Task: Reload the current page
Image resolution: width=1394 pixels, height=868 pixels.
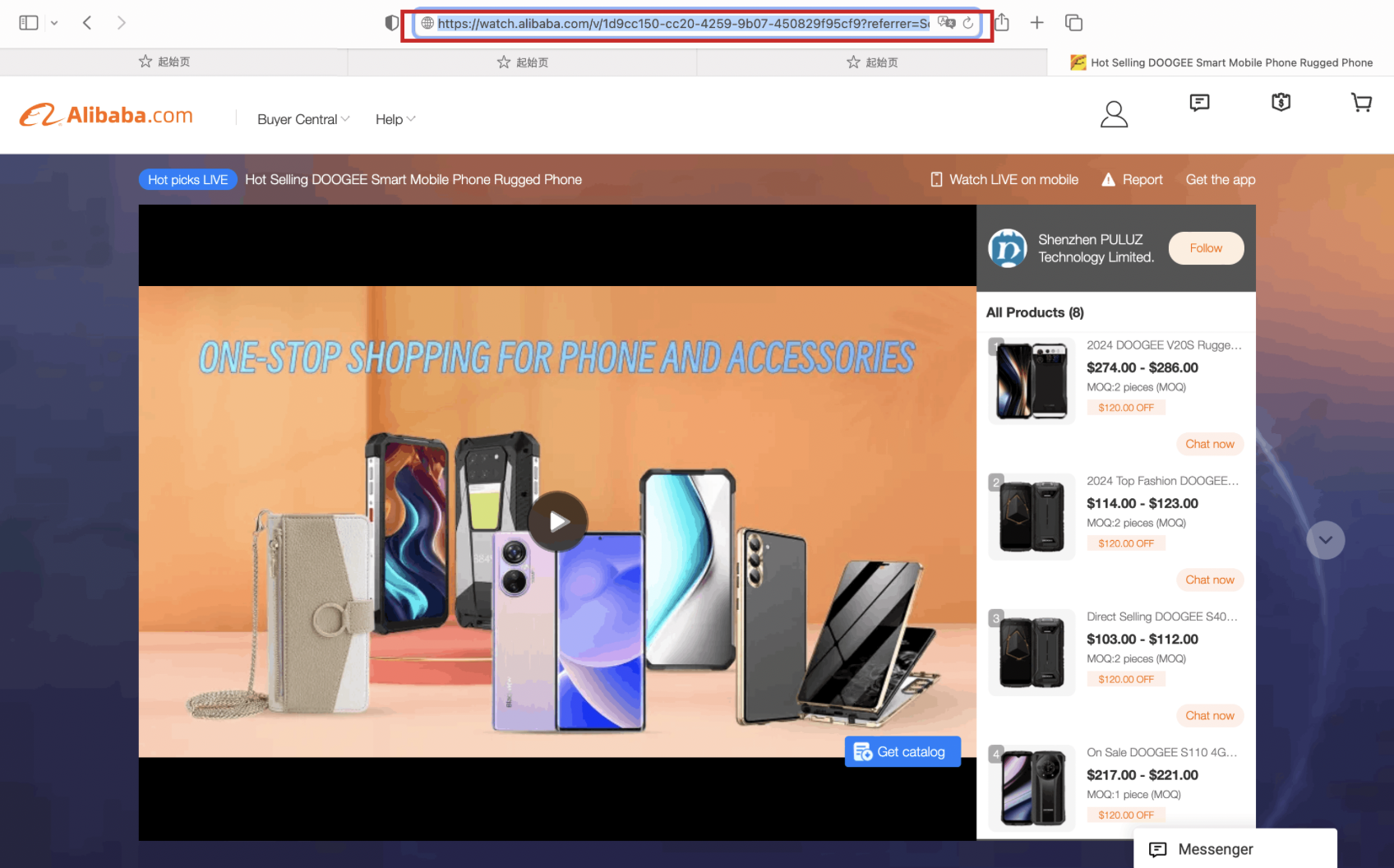Action: tap(968, 23)
